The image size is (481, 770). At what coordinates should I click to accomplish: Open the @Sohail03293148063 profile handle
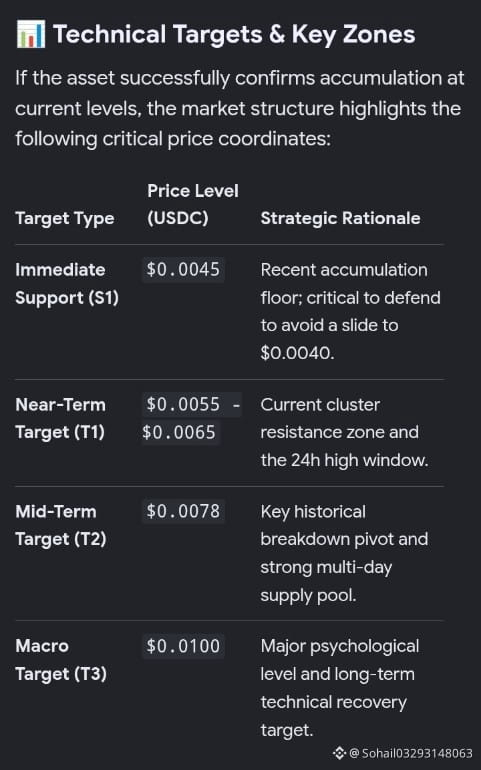point(411,753)
